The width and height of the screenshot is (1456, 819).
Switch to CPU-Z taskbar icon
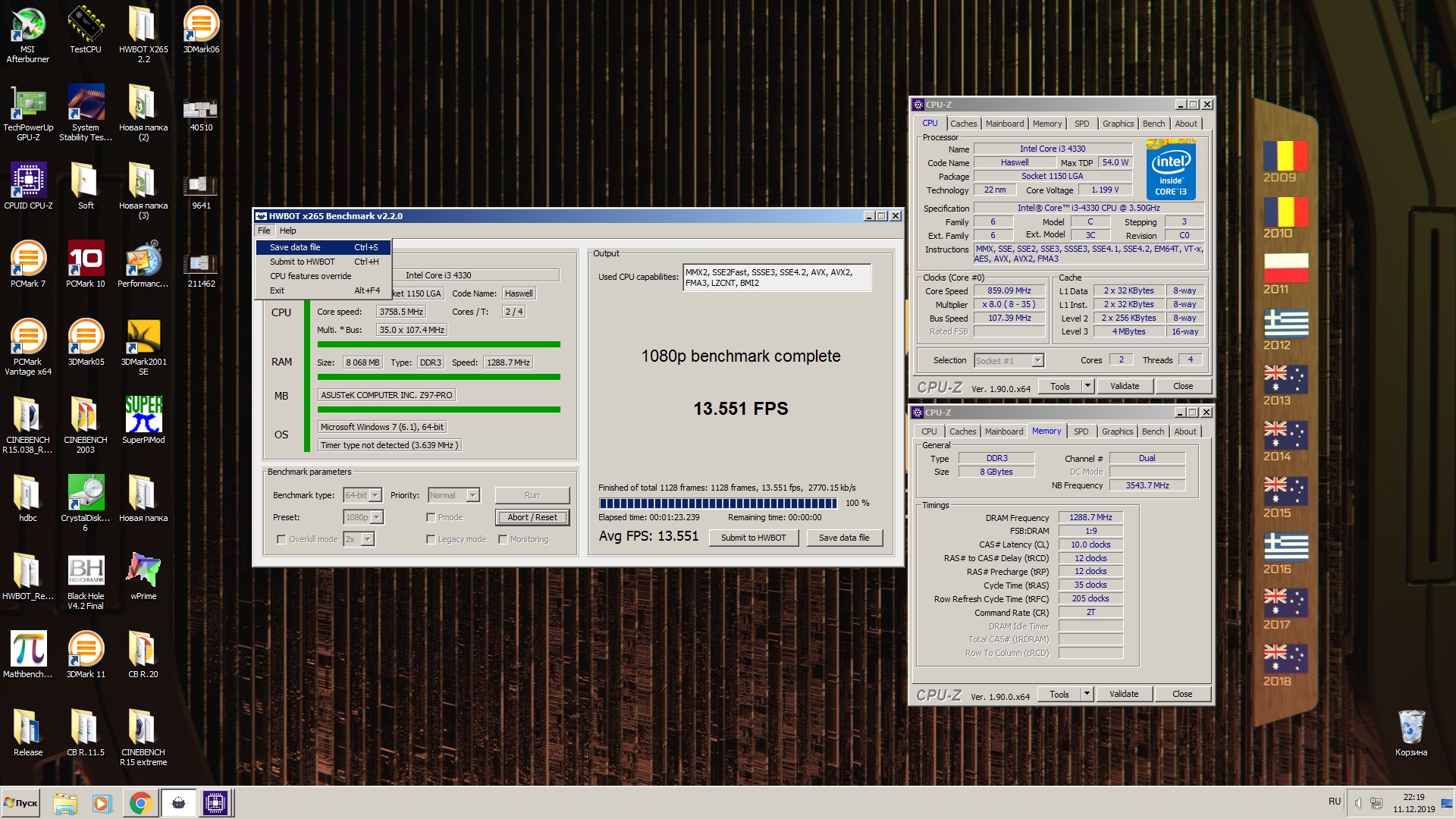[x=215, y=803]
